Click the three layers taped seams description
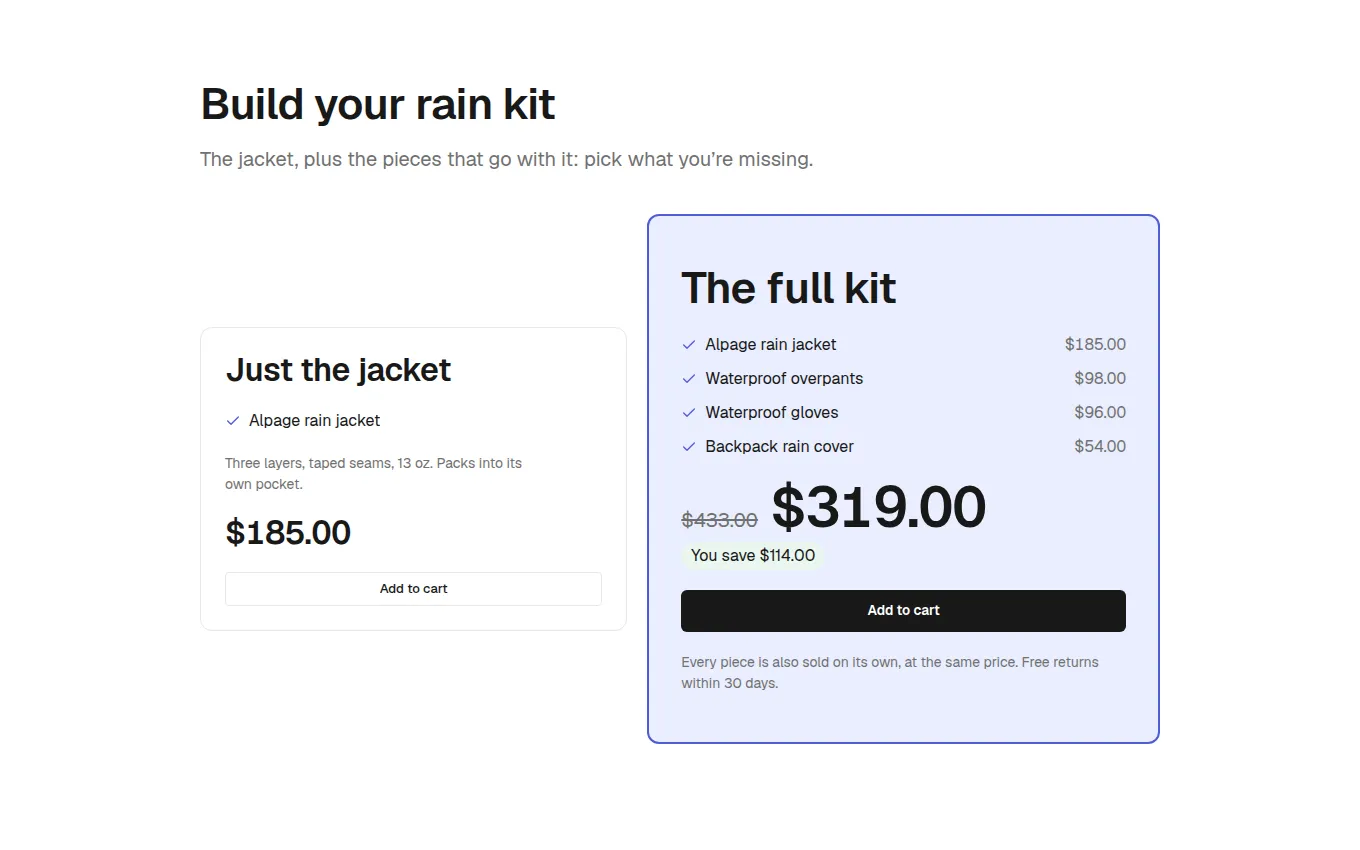The width and height of the screenshot is (1360, 850). click(373, 474)
